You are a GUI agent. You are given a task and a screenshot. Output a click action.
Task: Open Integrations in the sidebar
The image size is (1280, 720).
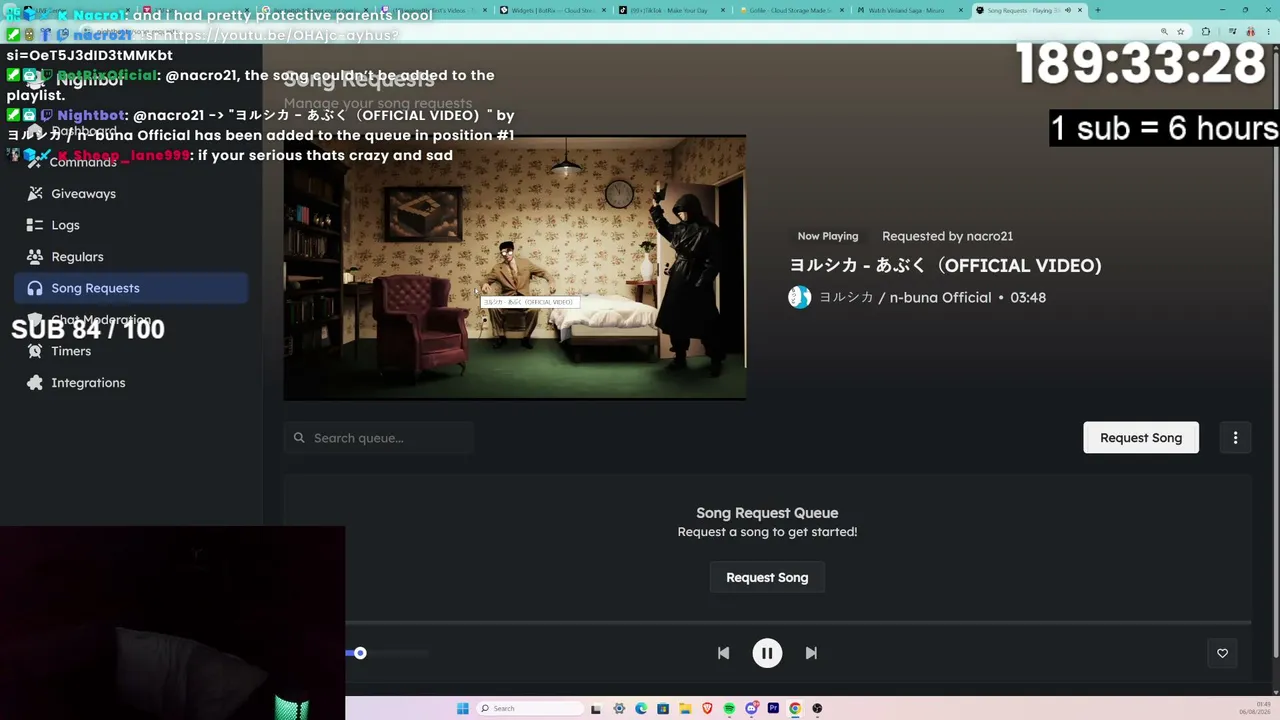[131, 383]
